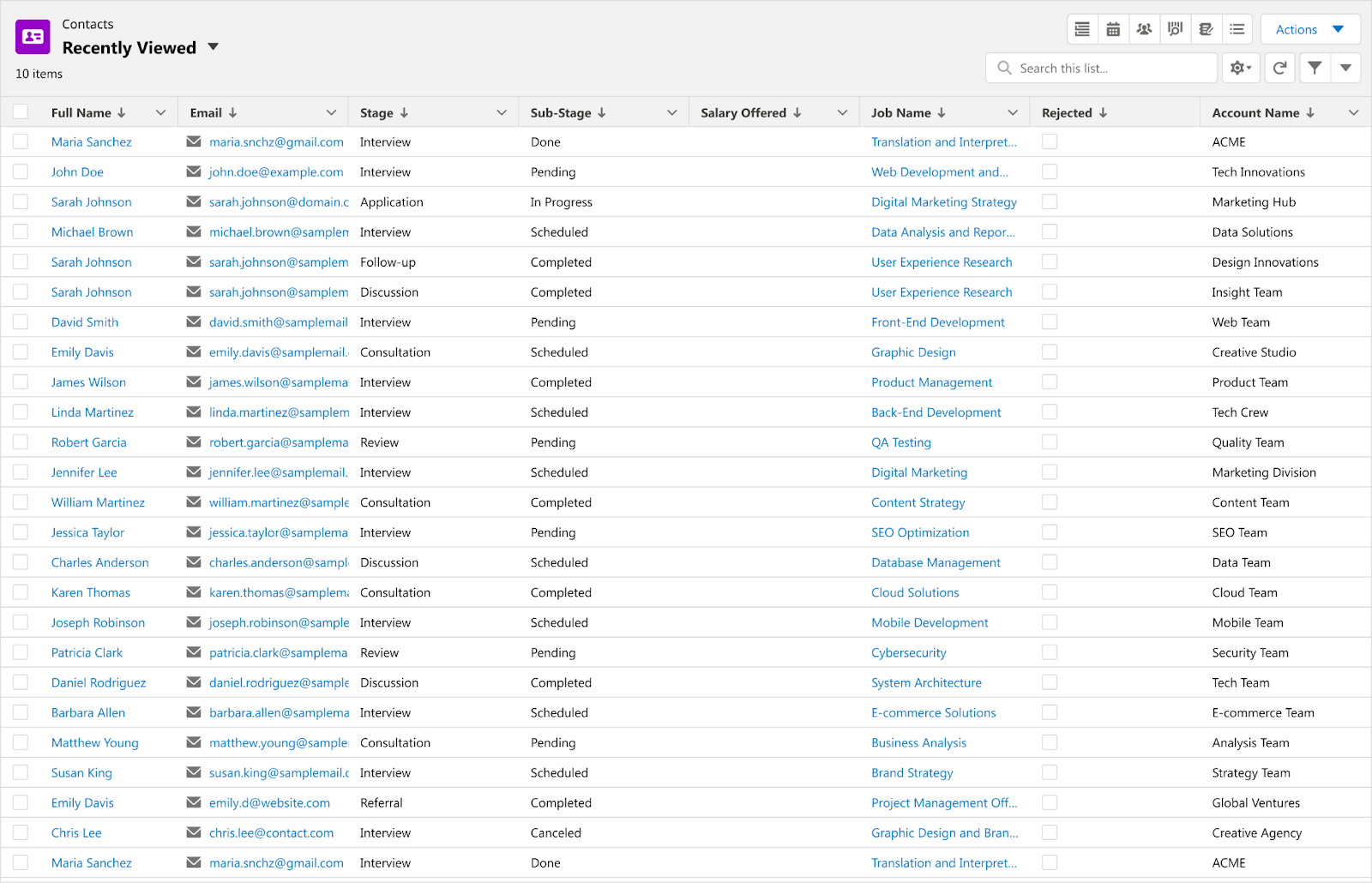
Task: Click the email envelope icon for John Doe
Action: [x=194, y=172]
